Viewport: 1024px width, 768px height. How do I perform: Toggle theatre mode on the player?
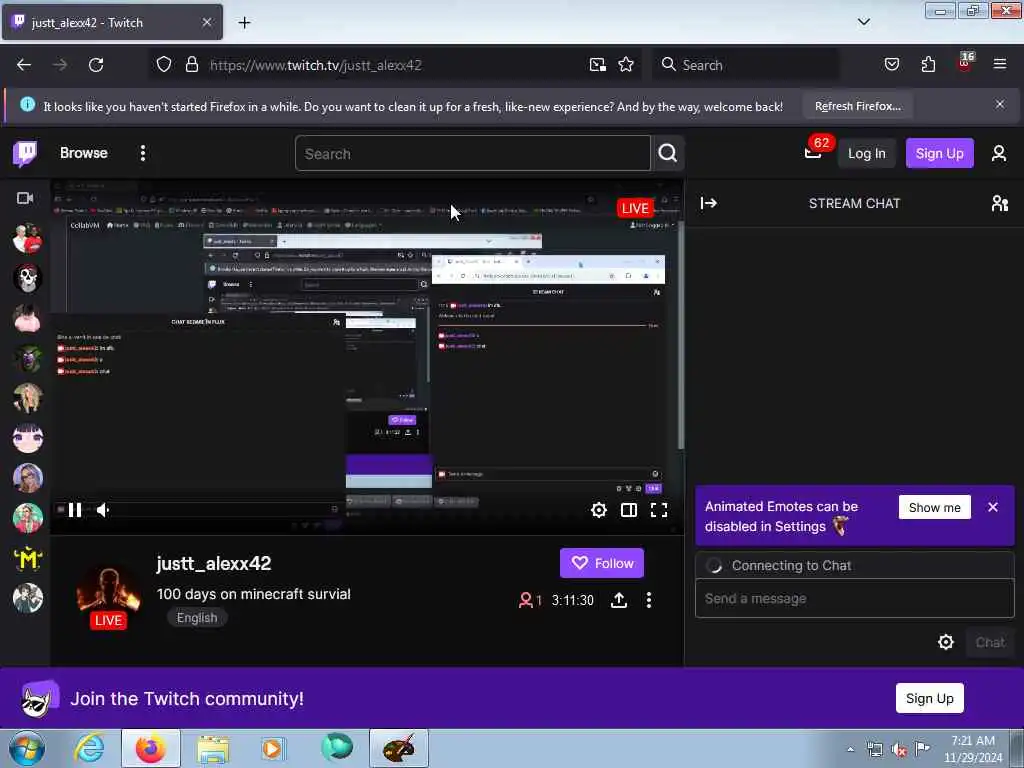tap(629, 510)
